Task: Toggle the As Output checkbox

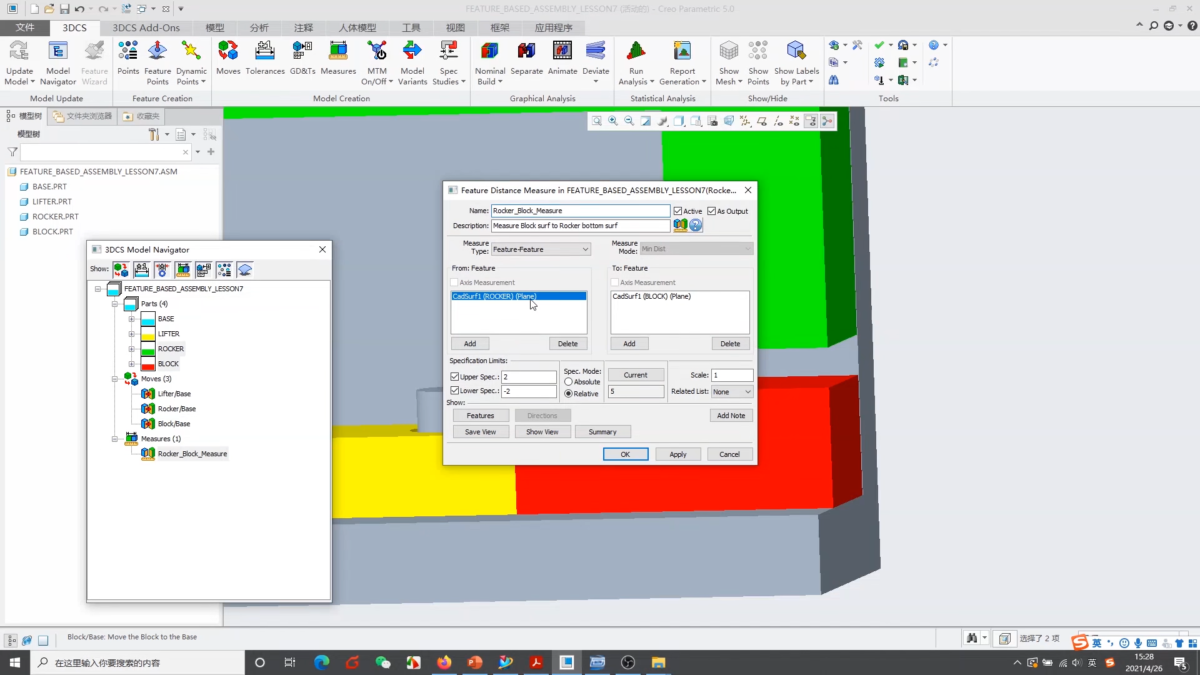Action: point(712,211)
